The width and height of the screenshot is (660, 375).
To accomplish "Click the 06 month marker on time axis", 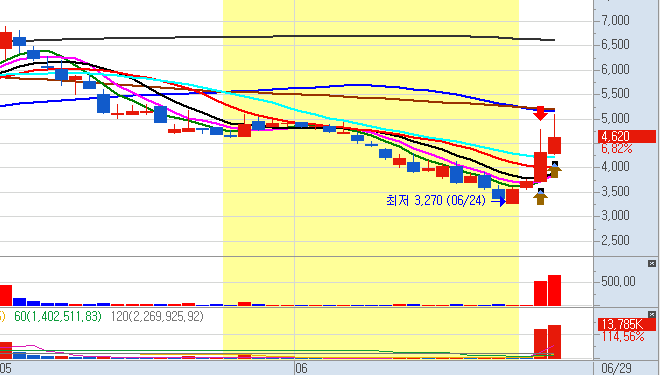I will [301, 369].
